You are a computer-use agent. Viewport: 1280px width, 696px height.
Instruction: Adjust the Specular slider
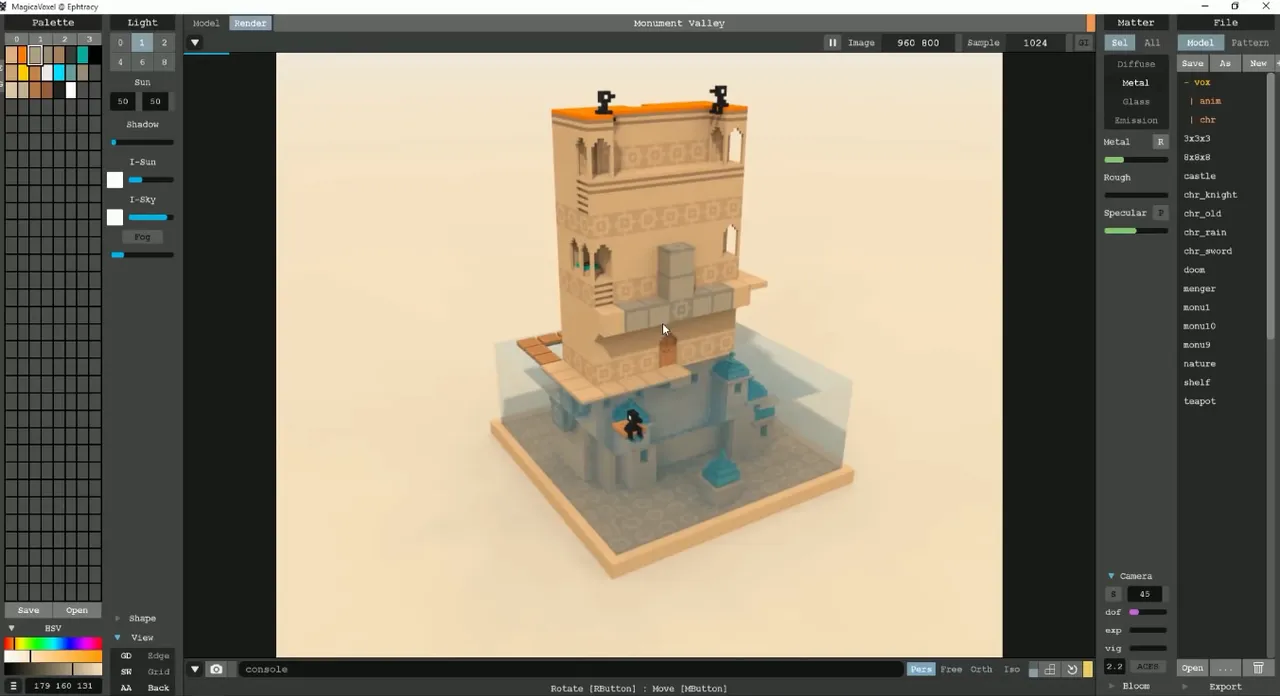[x=1136, y=231]
